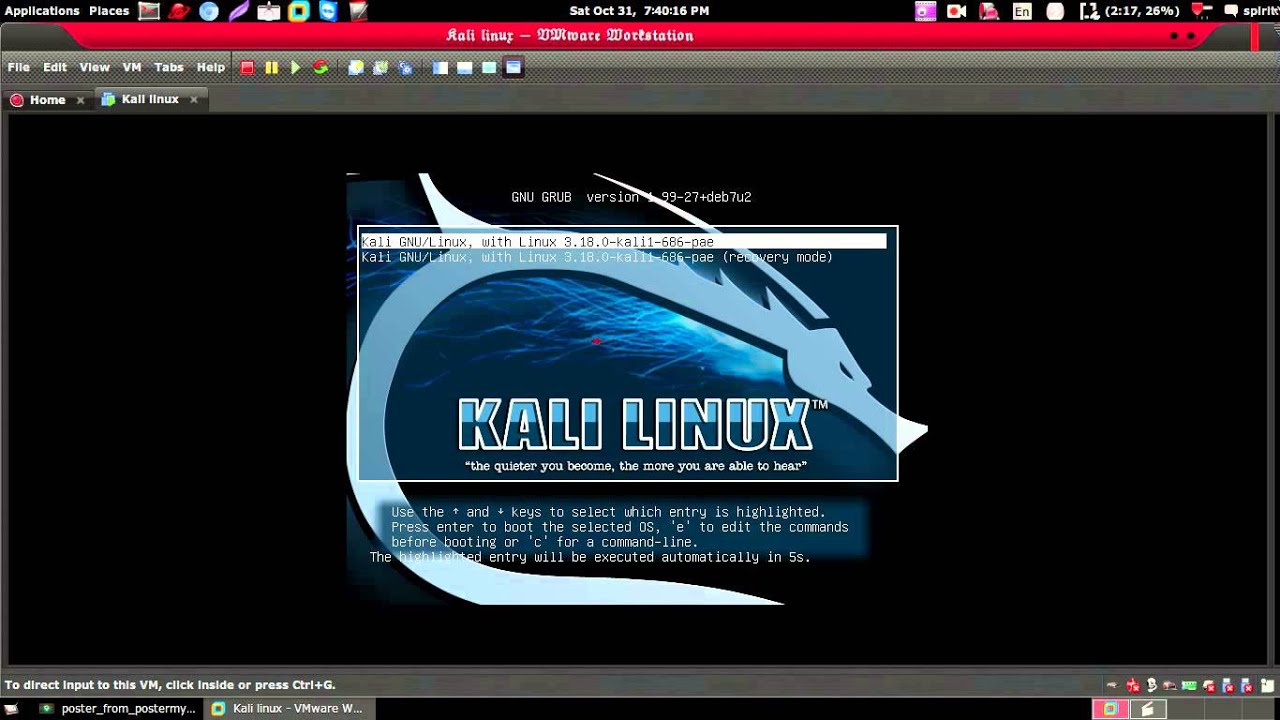Select the pink workspace switcher cell

click(x=1111, y=709)
